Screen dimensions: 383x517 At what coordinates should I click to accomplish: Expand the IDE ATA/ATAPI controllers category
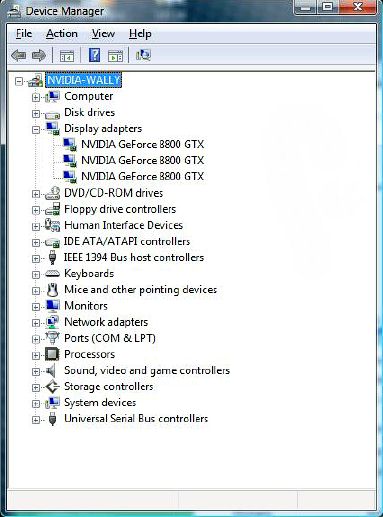point(36,243)
